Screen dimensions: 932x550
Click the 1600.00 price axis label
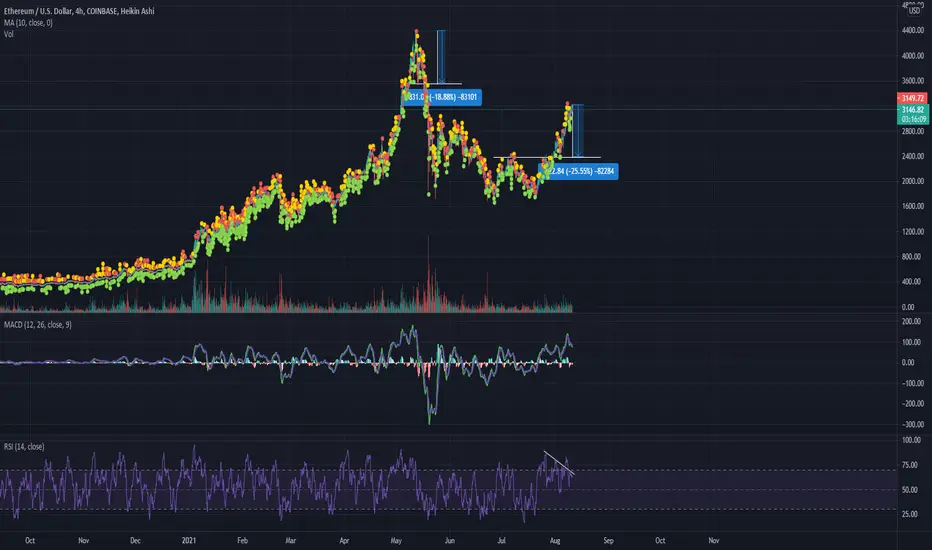pyautogui.click(x=912, y=206)
